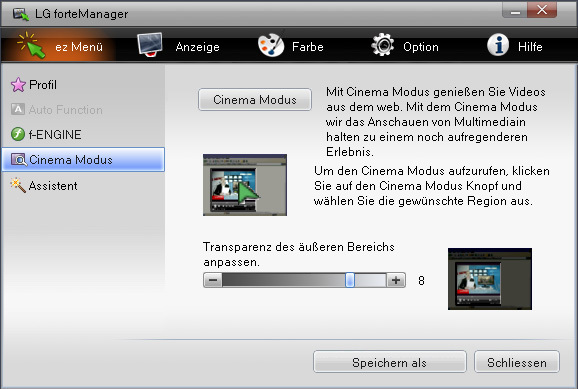
Task: Click the Hilfe info icon
Action: 498,45
